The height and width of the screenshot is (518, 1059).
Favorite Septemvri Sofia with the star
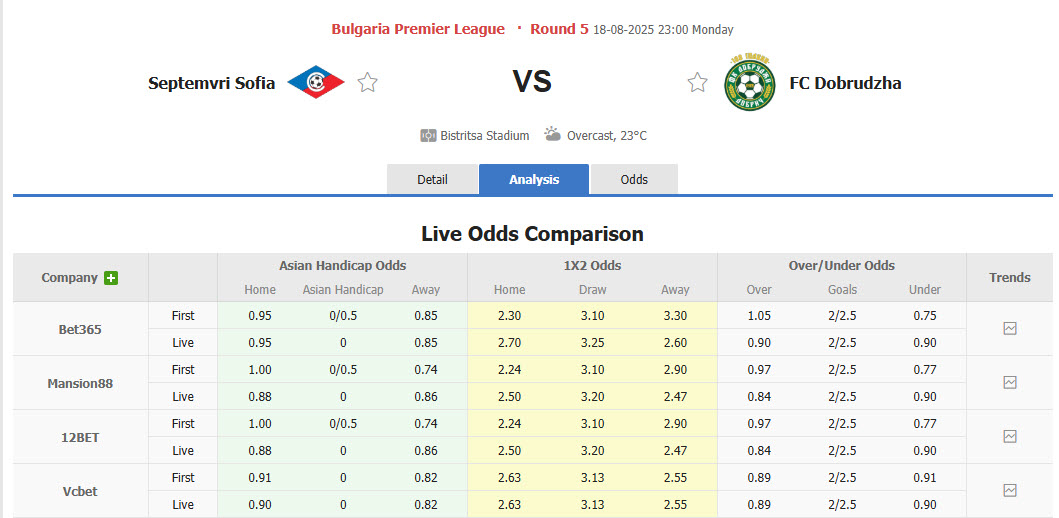[x=368, y=83]
